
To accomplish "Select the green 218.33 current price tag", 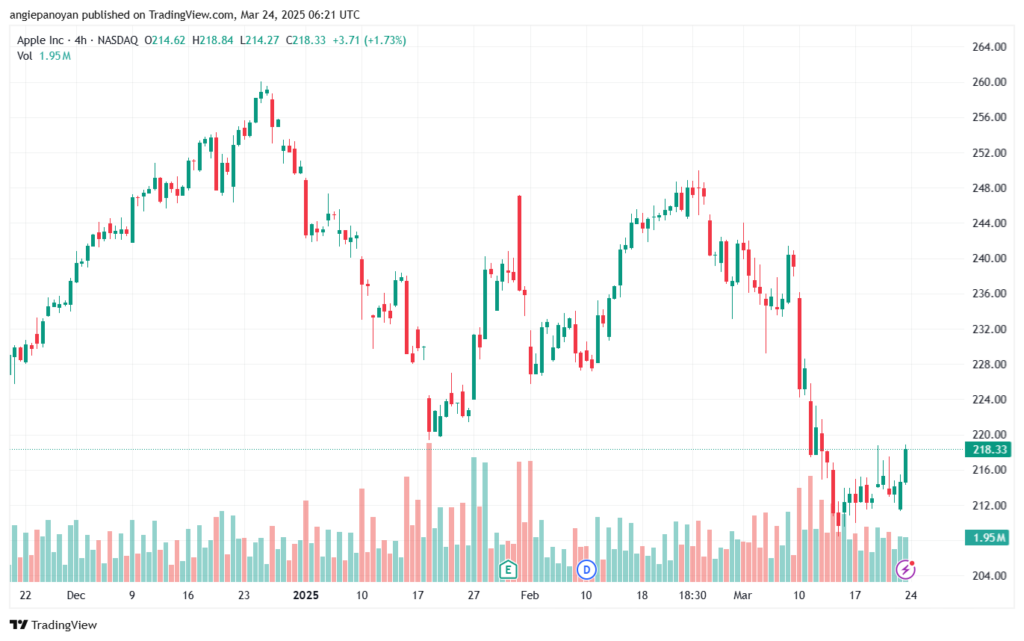I will [988, 450].
